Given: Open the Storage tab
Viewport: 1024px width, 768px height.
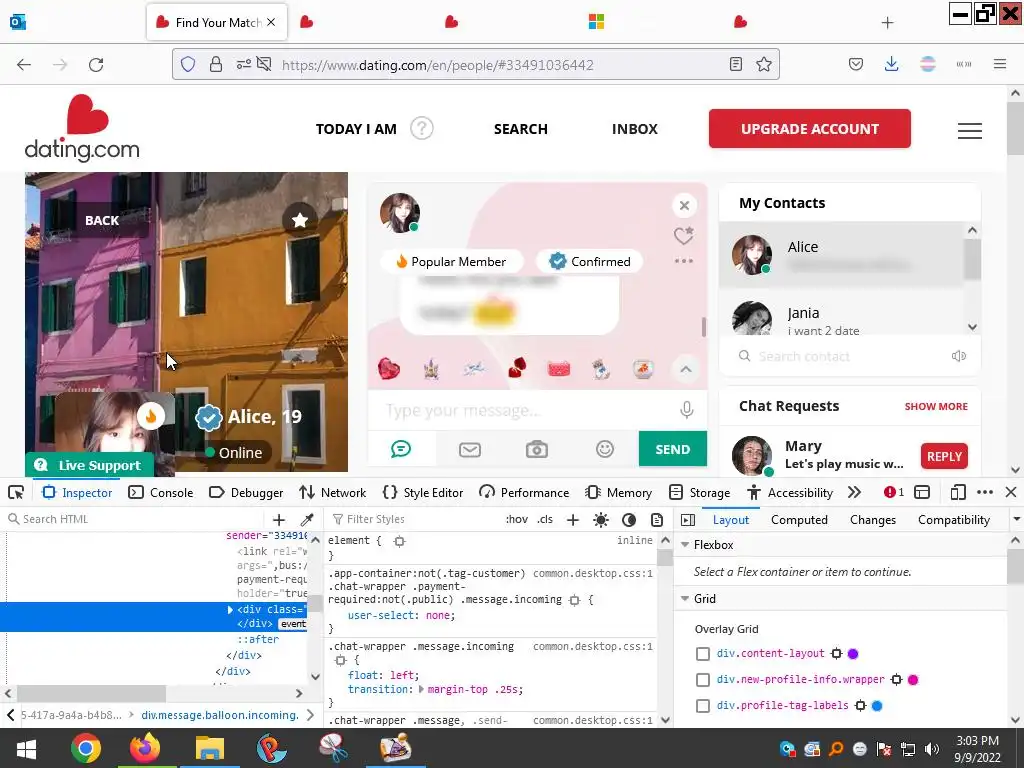Looking at the screenshot, I should pyautogui.click(x=698, y=492).
